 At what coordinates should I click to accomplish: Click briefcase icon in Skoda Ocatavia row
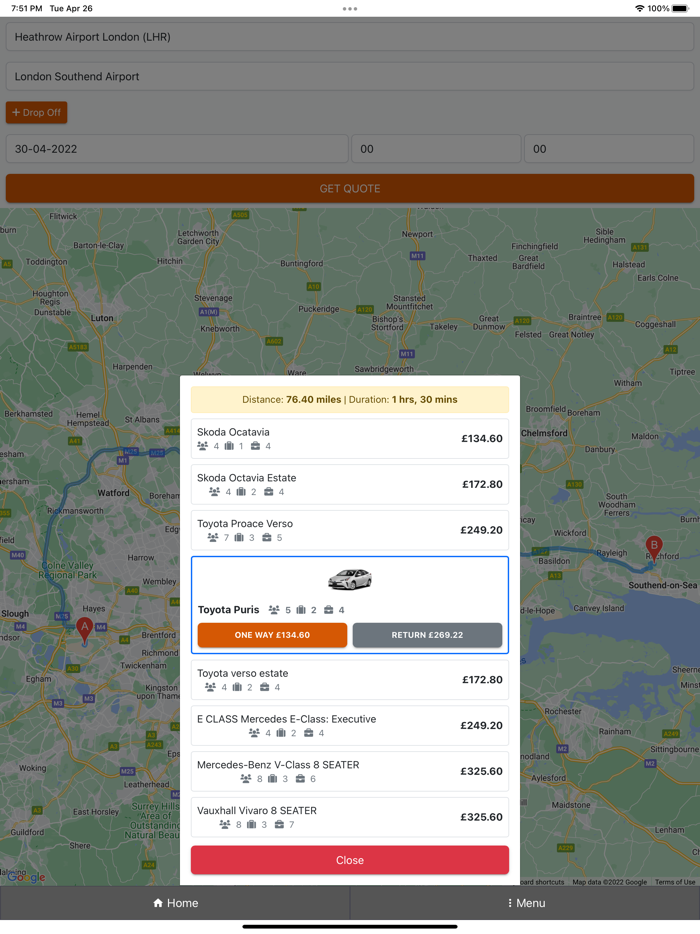pos(255,446)
